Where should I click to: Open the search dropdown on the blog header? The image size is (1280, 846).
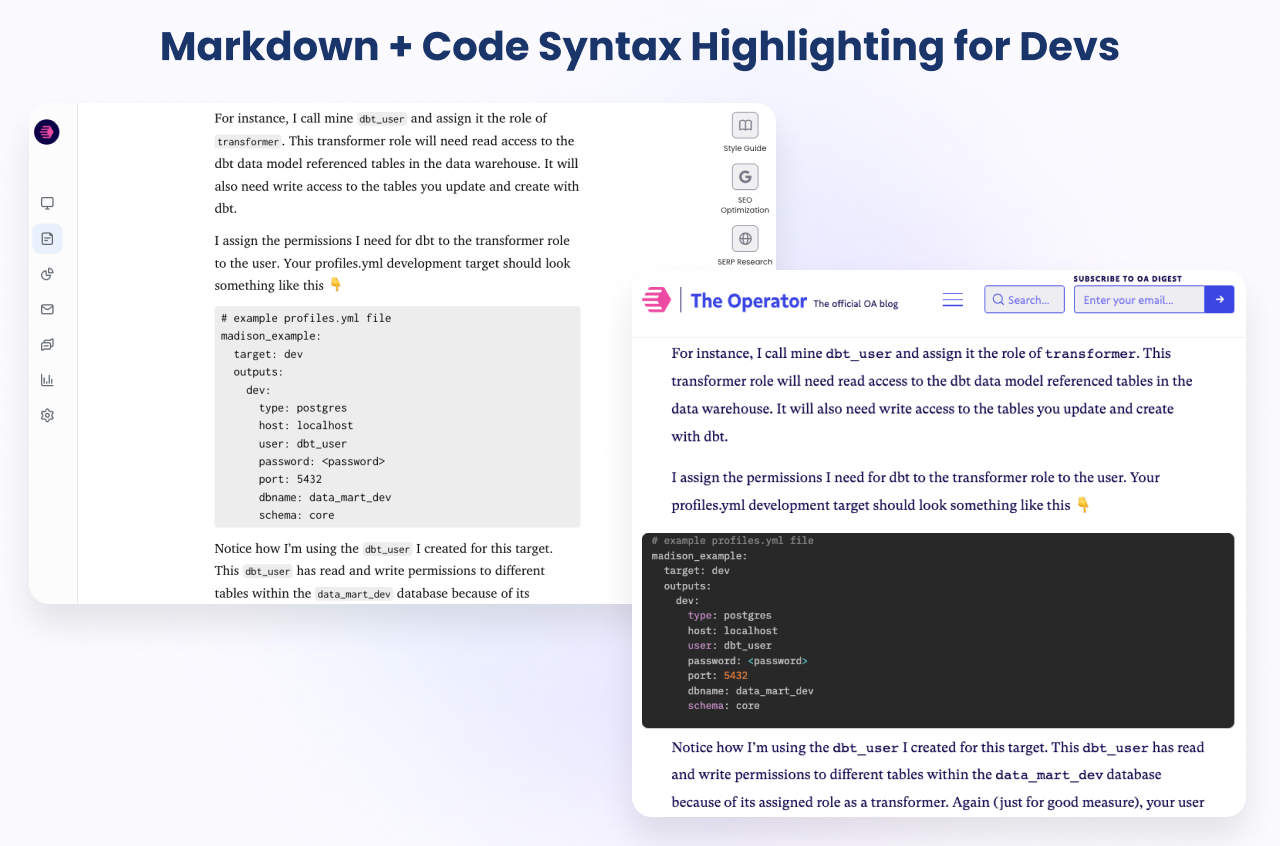[1024, 299]
